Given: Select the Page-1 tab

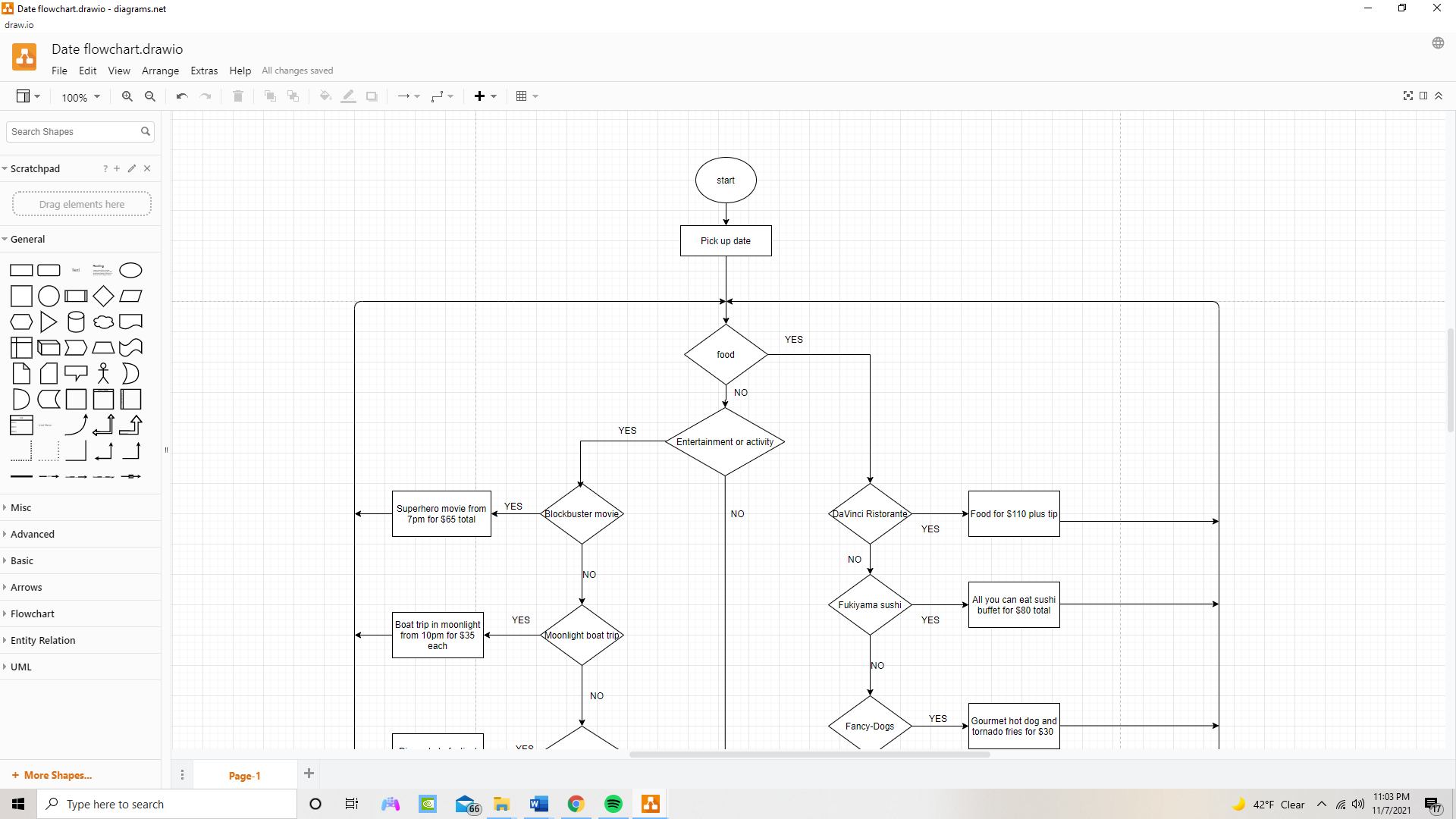Looking at the screenshot, I should 244,775.
